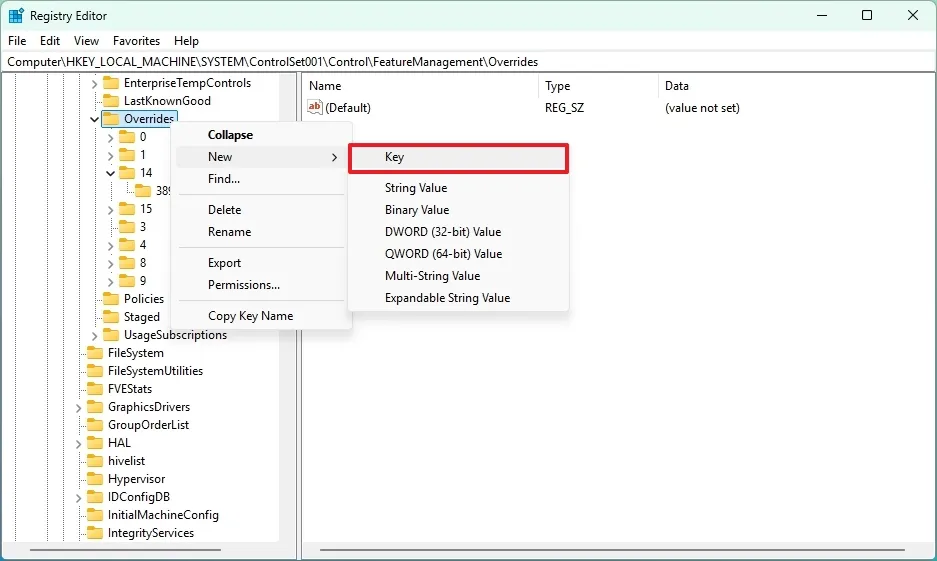Click Export in the context menu
Viewport: 937px width, 561px height.
225,263
